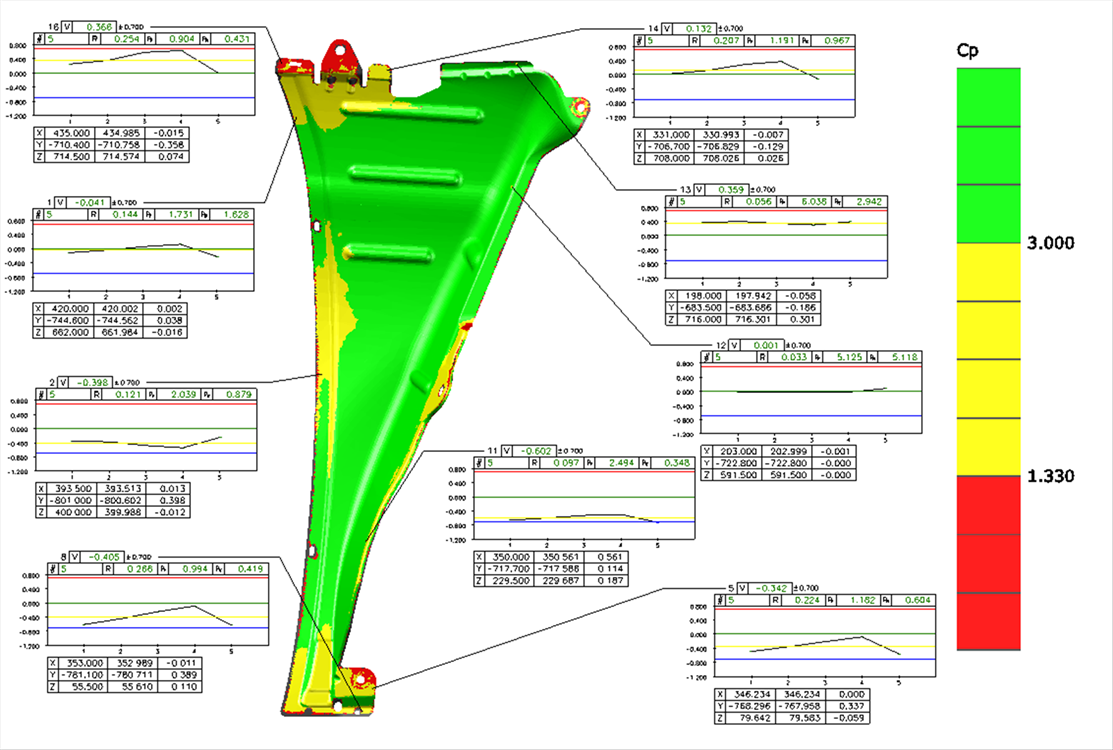Select the red section of the Cp legend
Viewport: 1113px width, 750px height.
pyautogui.click(x=988, y=563)
